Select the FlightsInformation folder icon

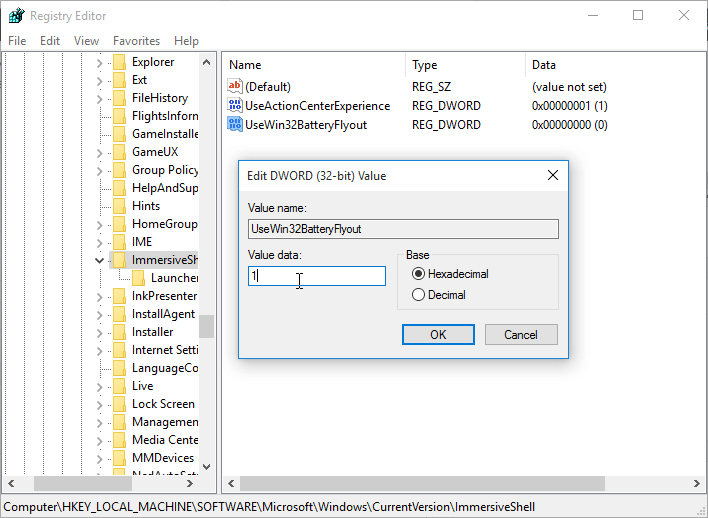[x=120, y=117]
